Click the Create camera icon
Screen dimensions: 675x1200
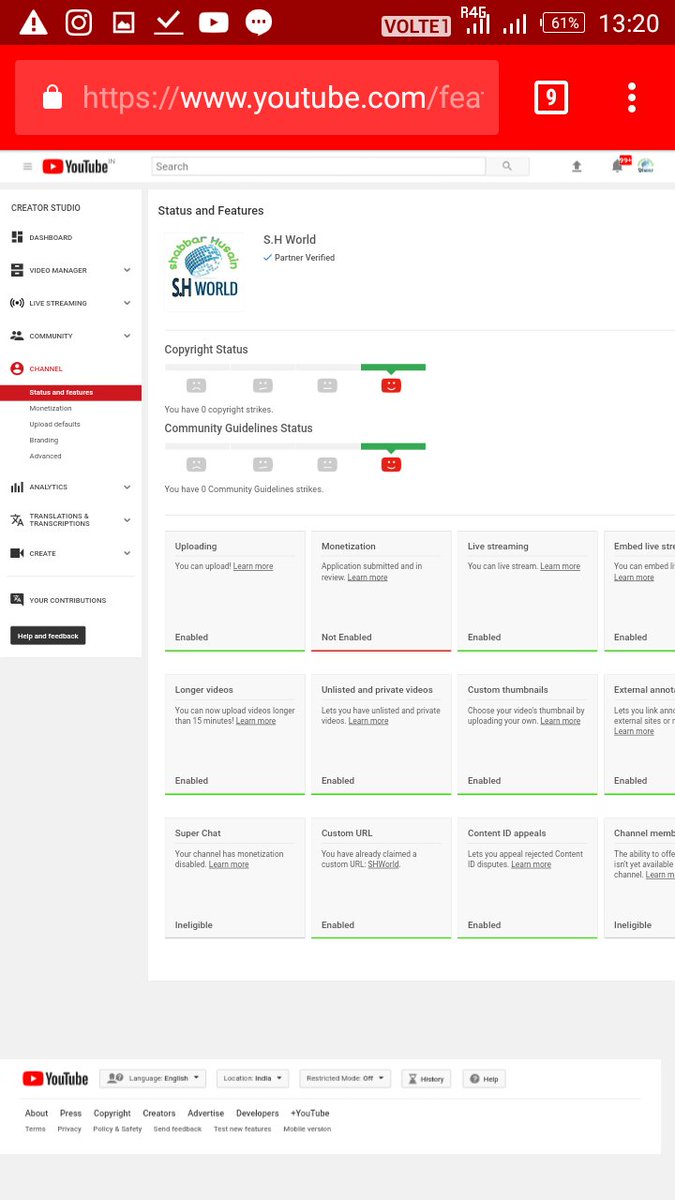17,553
